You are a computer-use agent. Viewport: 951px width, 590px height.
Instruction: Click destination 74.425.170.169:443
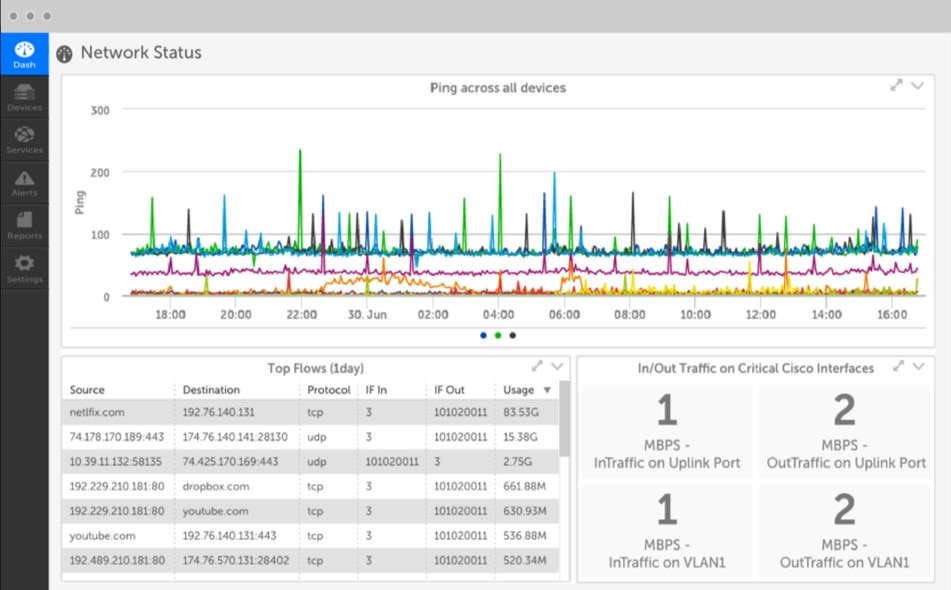(x=230, y=462)
